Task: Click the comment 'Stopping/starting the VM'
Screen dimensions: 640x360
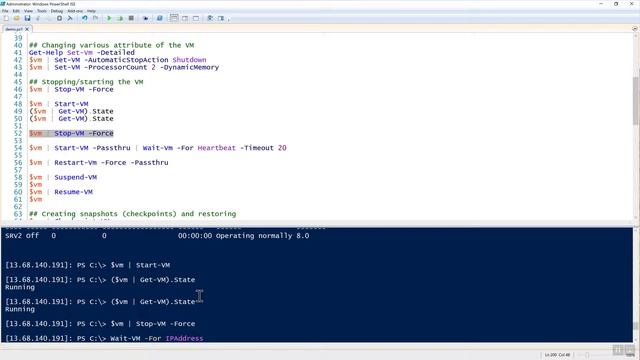Action: [93, 82]
